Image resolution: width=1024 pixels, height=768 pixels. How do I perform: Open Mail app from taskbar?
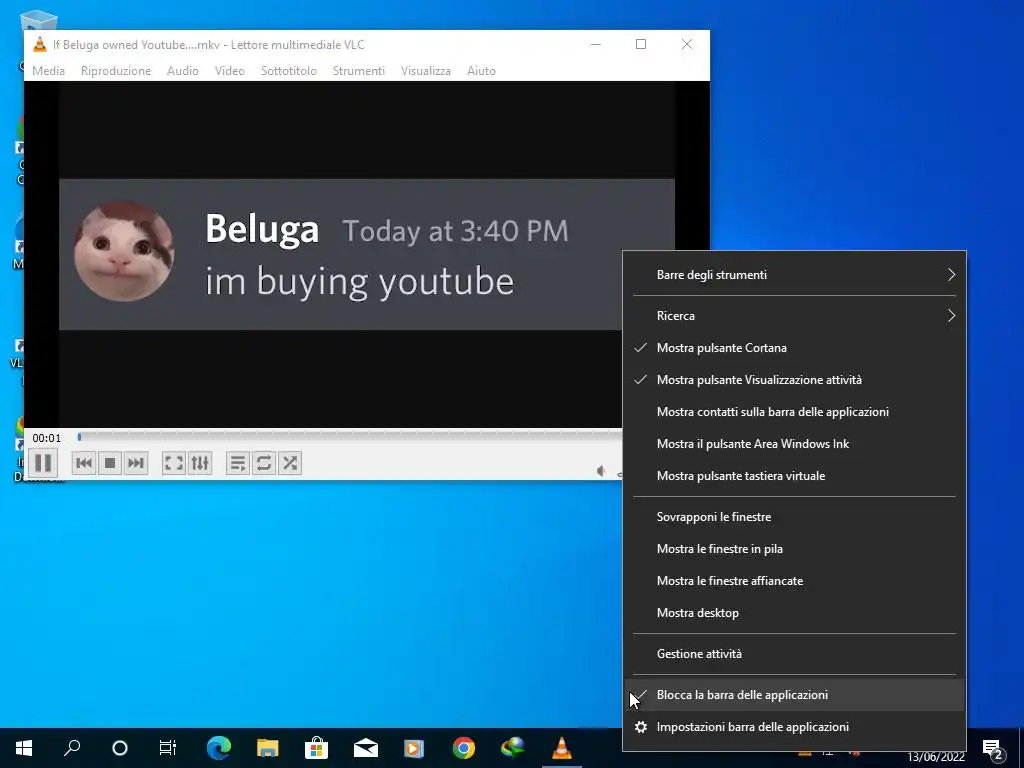[x=366, y=748]
